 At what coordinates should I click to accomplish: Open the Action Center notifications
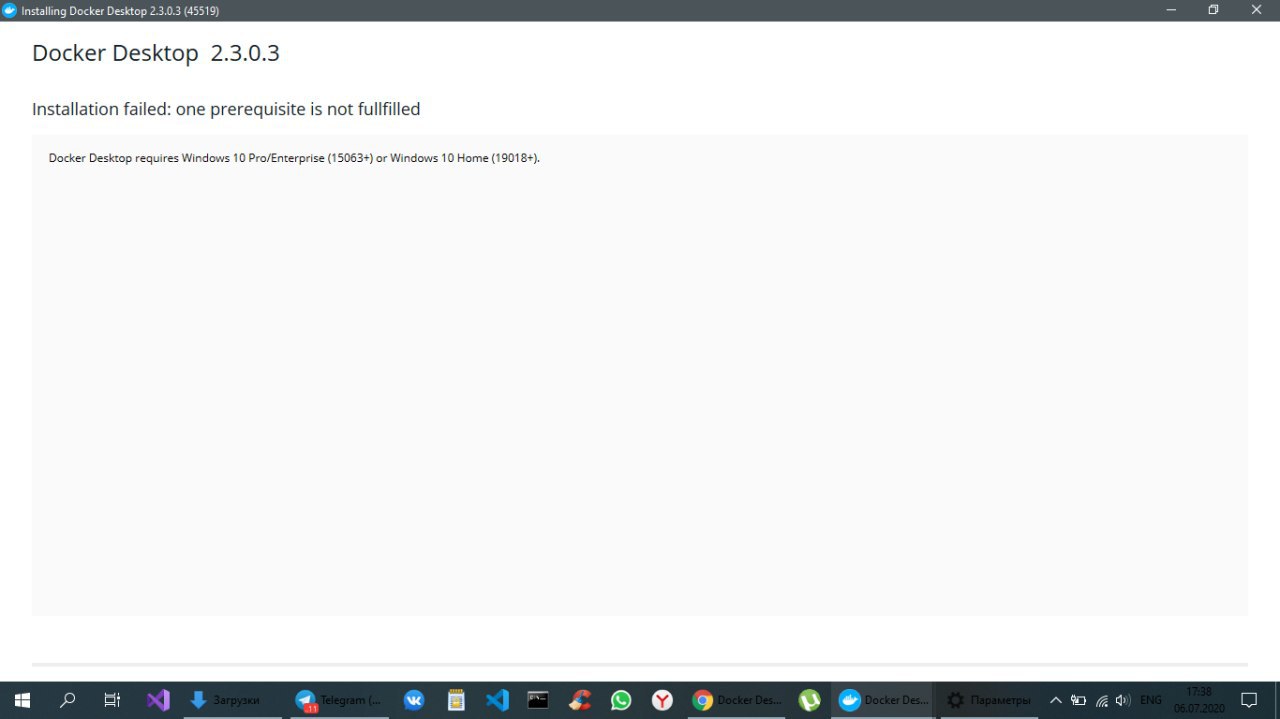point(1249,700)
